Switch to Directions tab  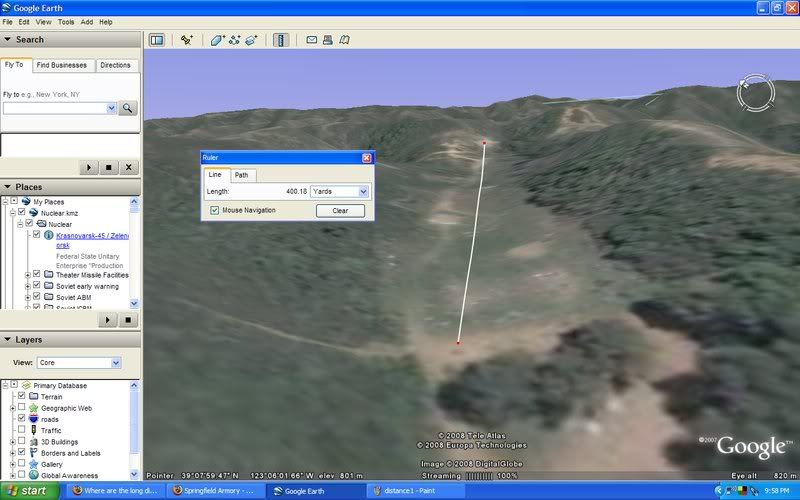(115, 65)
